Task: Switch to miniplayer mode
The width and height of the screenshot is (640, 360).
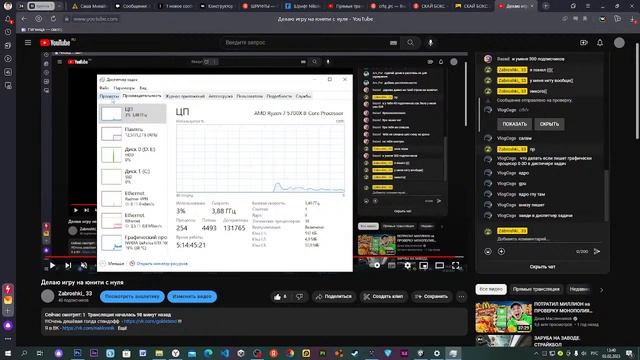Action: pyautogui.click(x=424, y=265)
